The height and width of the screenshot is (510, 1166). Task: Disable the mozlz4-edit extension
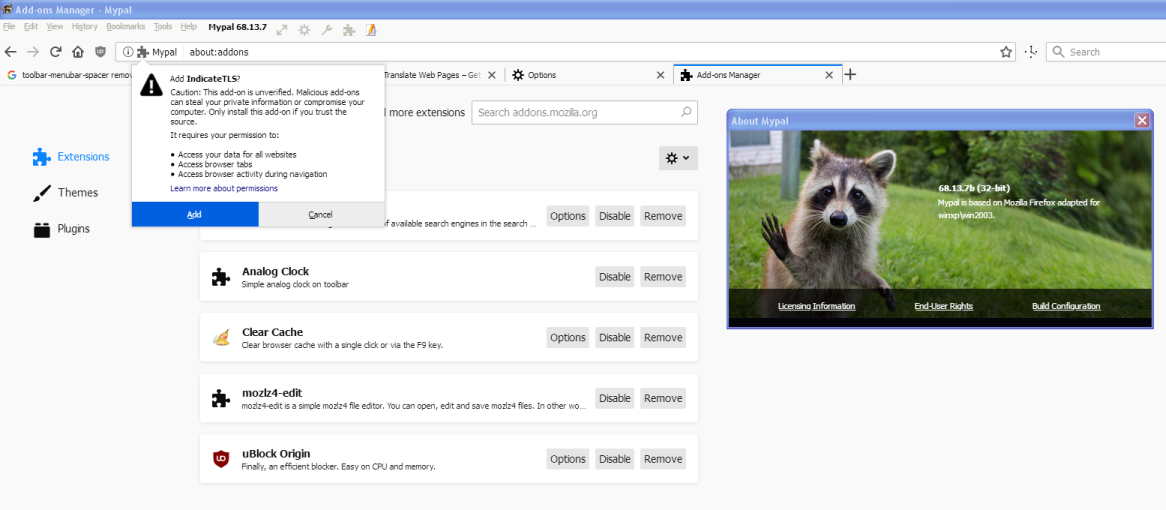615,398
